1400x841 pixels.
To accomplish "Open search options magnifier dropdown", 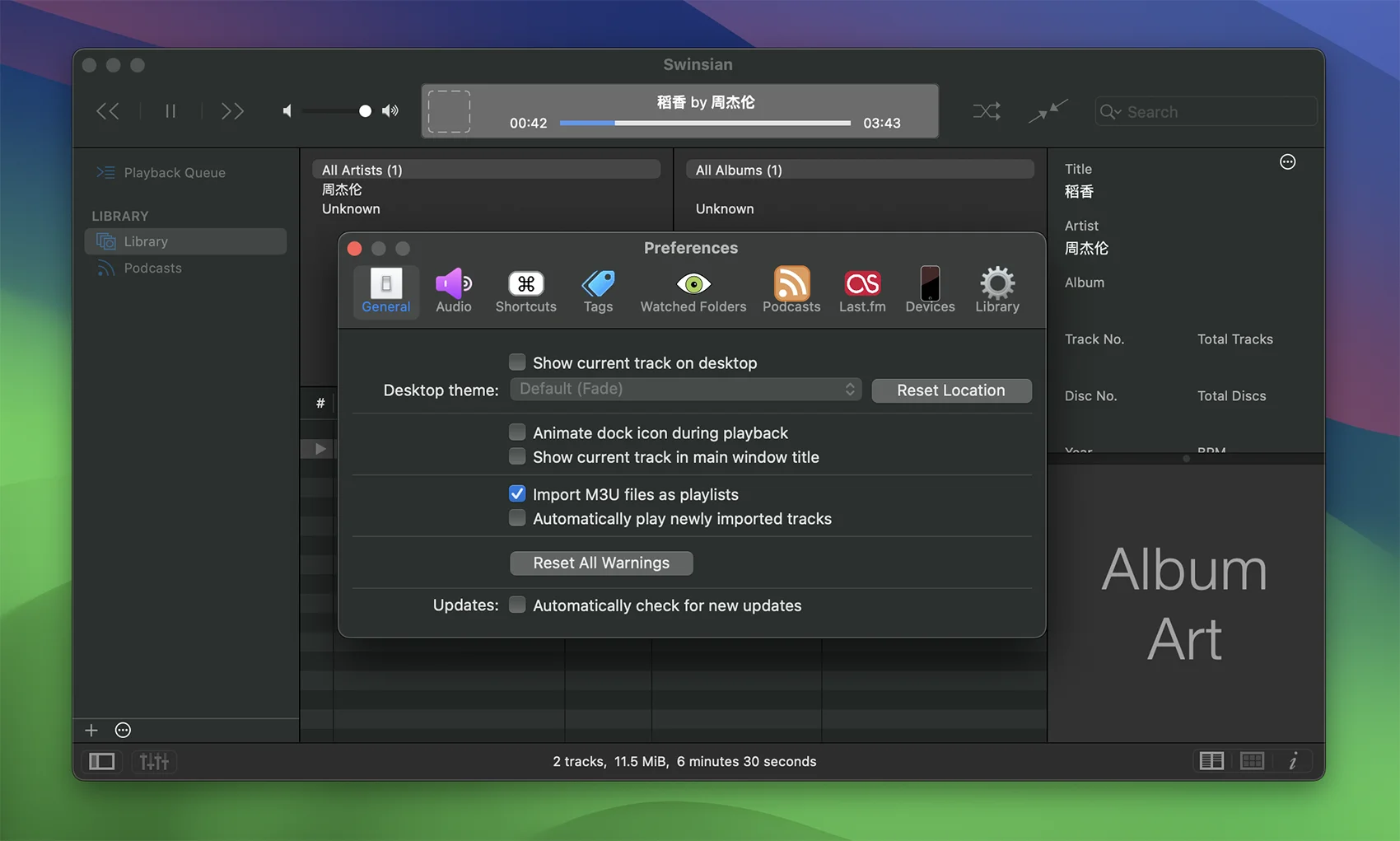I will tap(1110, 112).
